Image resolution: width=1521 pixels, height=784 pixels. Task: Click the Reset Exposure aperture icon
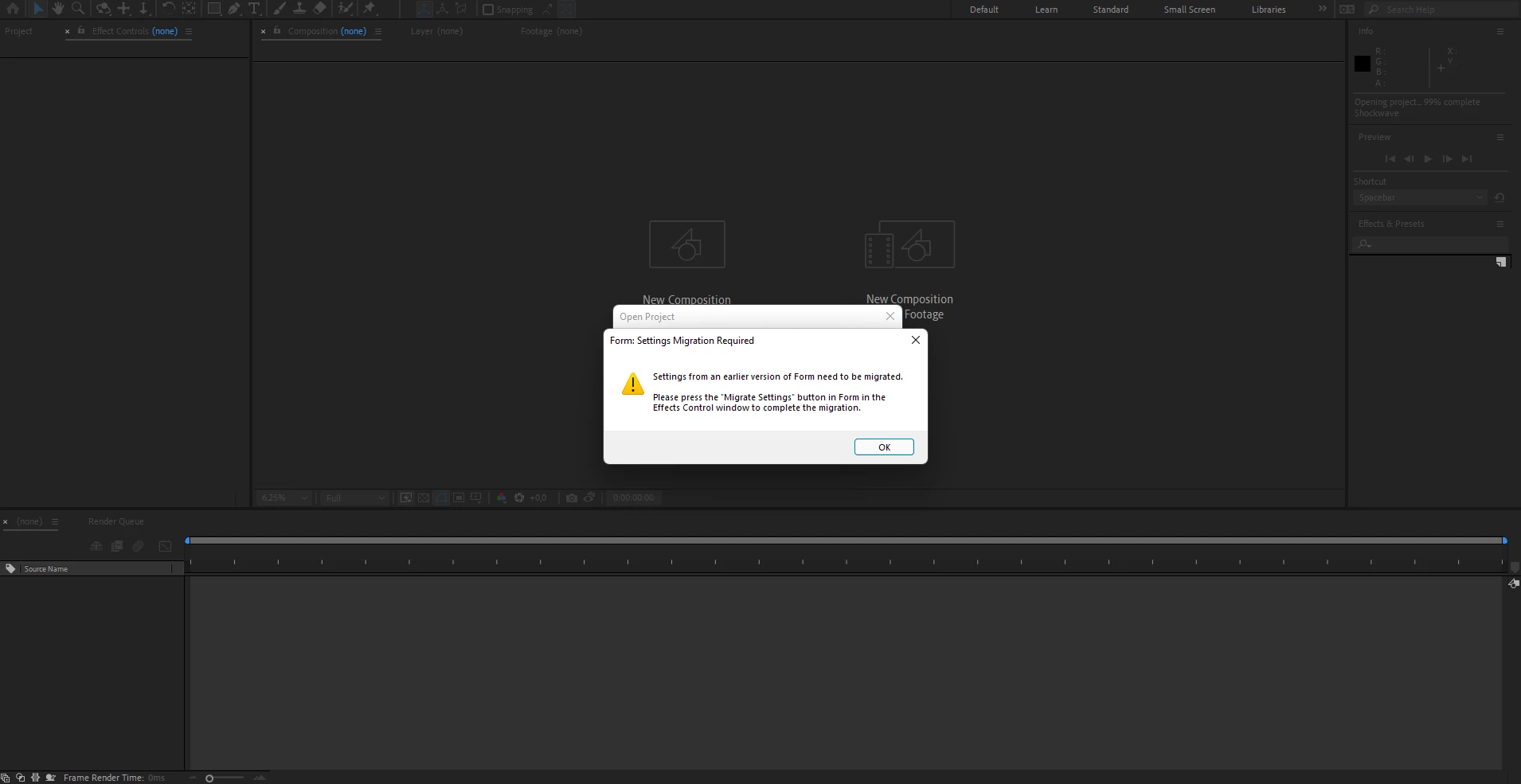tap(519, 497)
